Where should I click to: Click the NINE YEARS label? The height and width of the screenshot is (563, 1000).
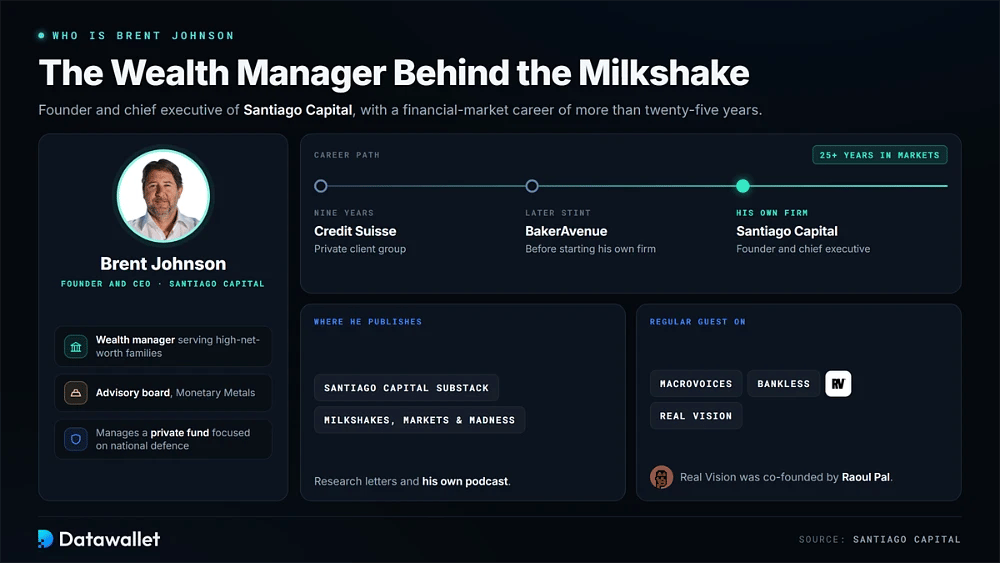pyautogui.click(x=344, y=213)
